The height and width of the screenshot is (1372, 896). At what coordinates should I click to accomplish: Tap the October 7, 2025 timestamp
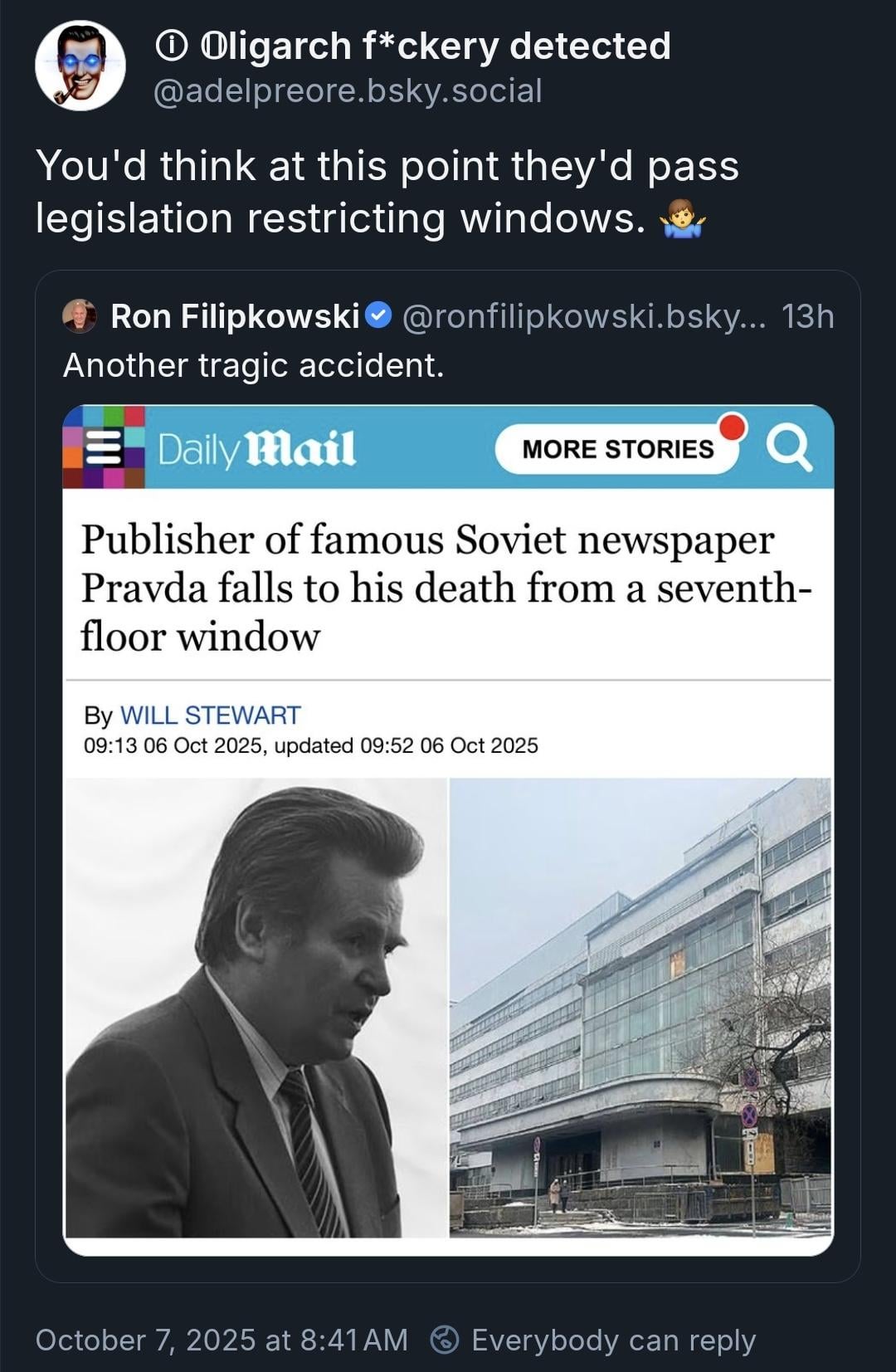(222, 1340)
